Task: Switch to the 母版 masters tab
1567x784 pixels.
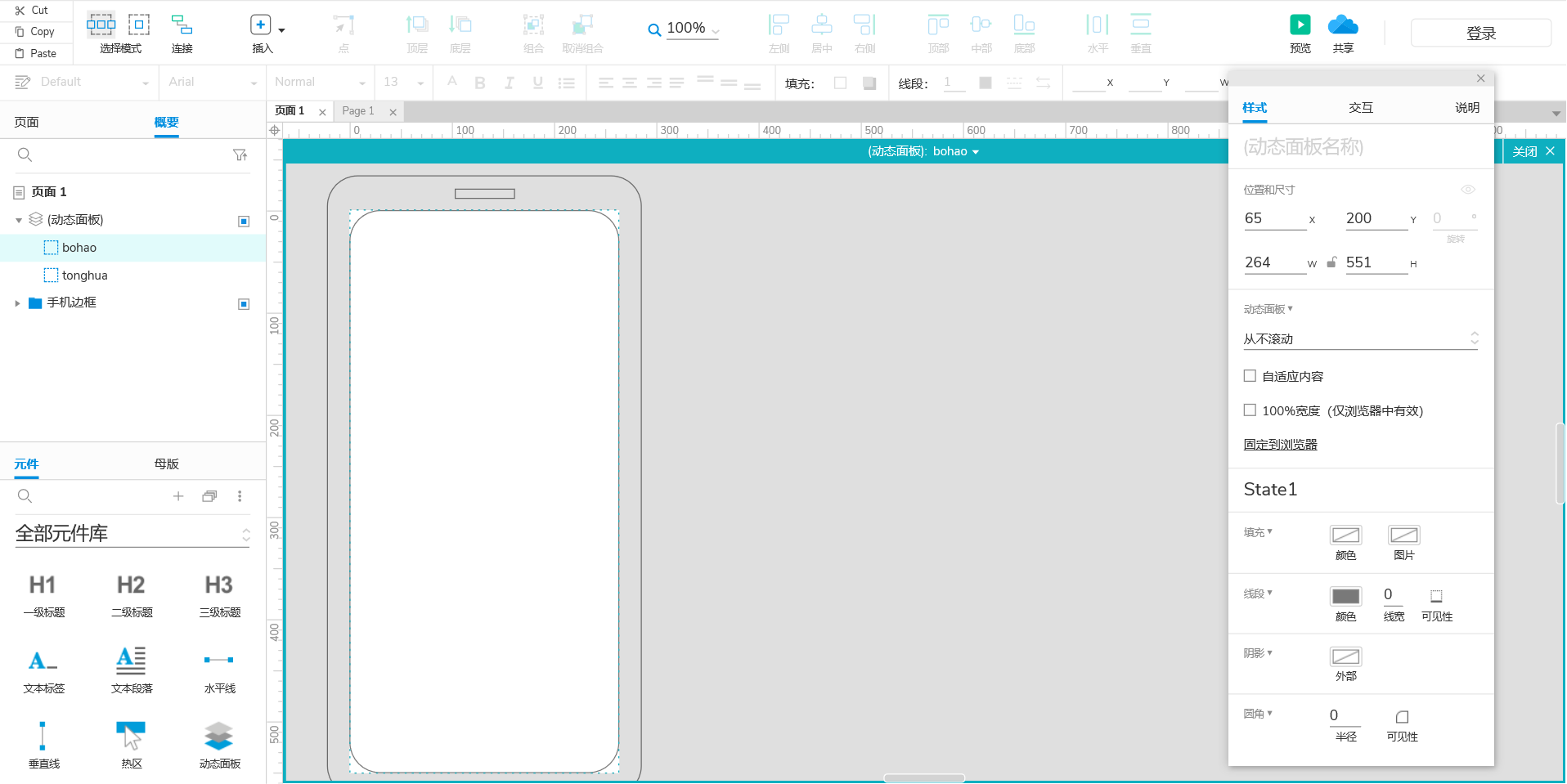Action: point(166,464)
